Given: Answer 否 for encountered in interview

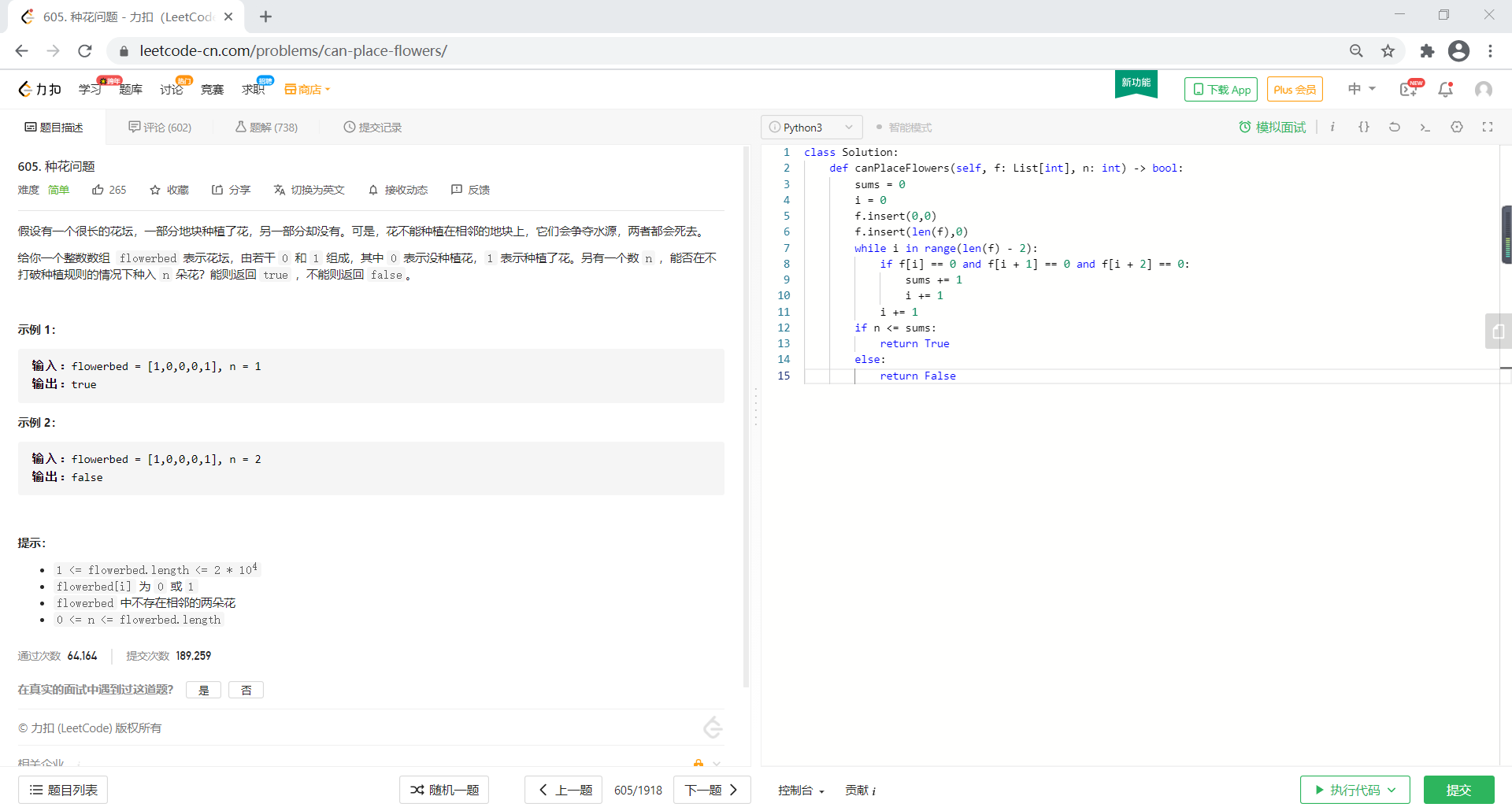Looking at the screenshot, I should (246, 691).
